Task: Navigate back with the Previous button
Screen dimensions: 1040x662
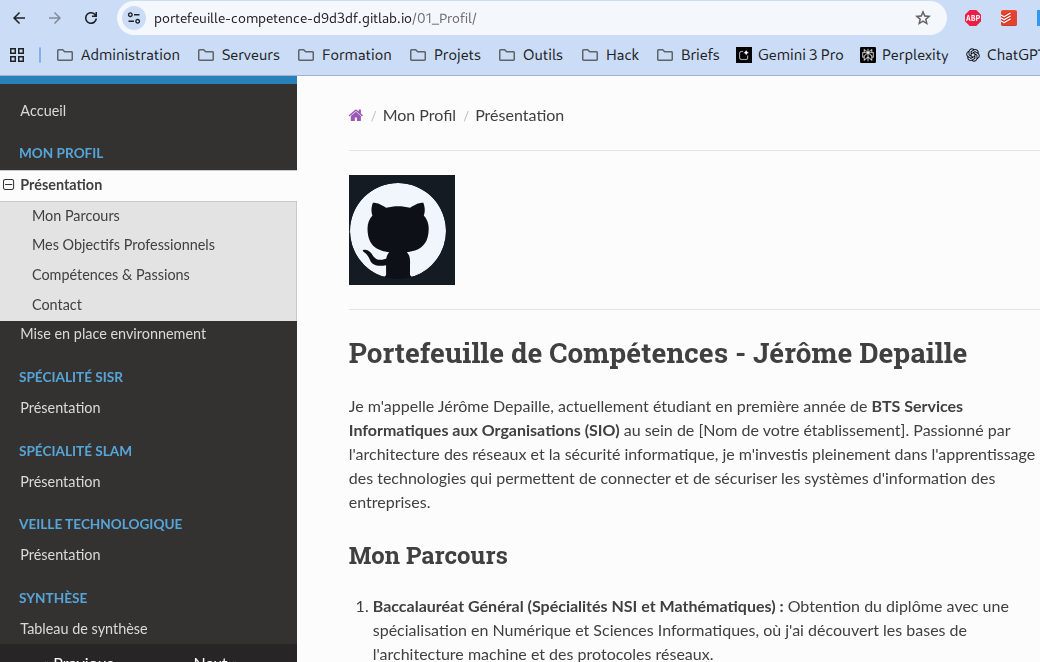Action: pos(83,658)
